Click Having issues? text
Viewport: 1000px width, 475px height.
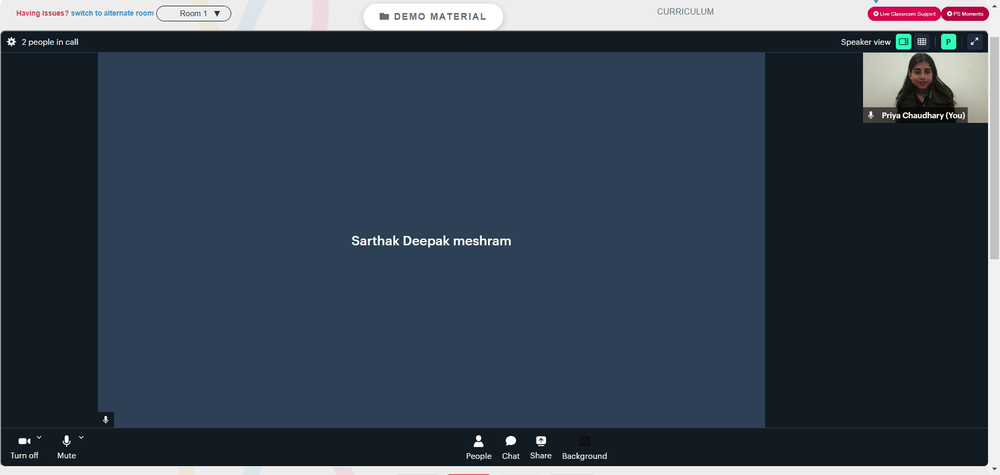(x=42, y=13)
